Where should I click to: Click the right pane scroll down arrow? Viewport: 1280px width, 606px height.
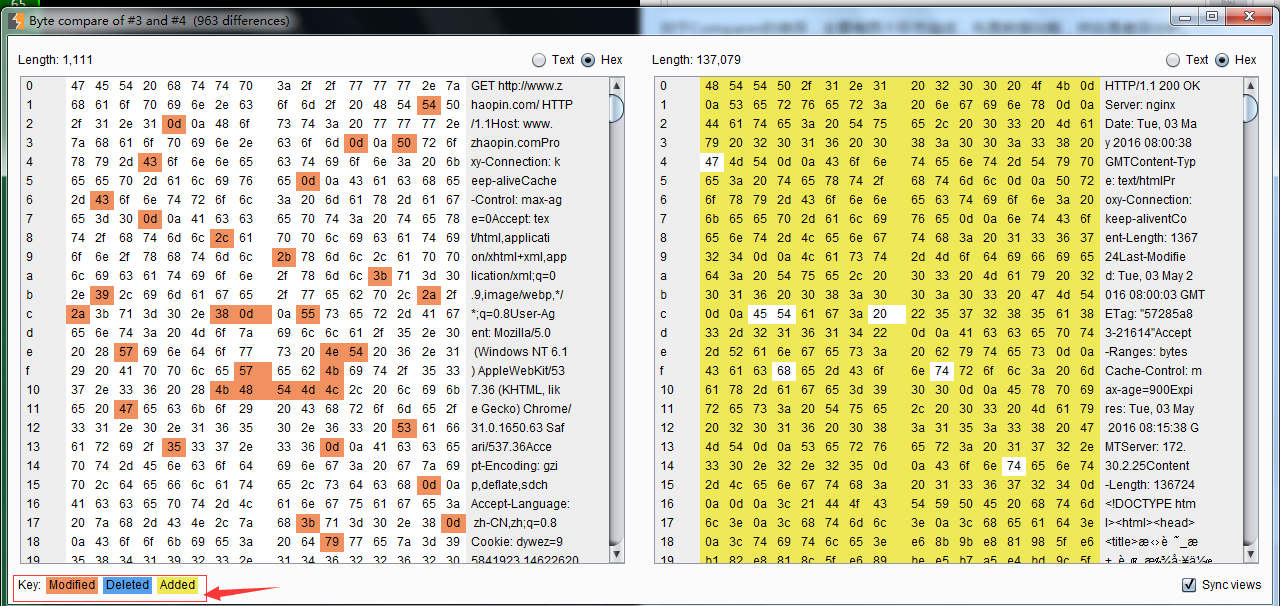pyautogui.click(x=1250, y=555)
